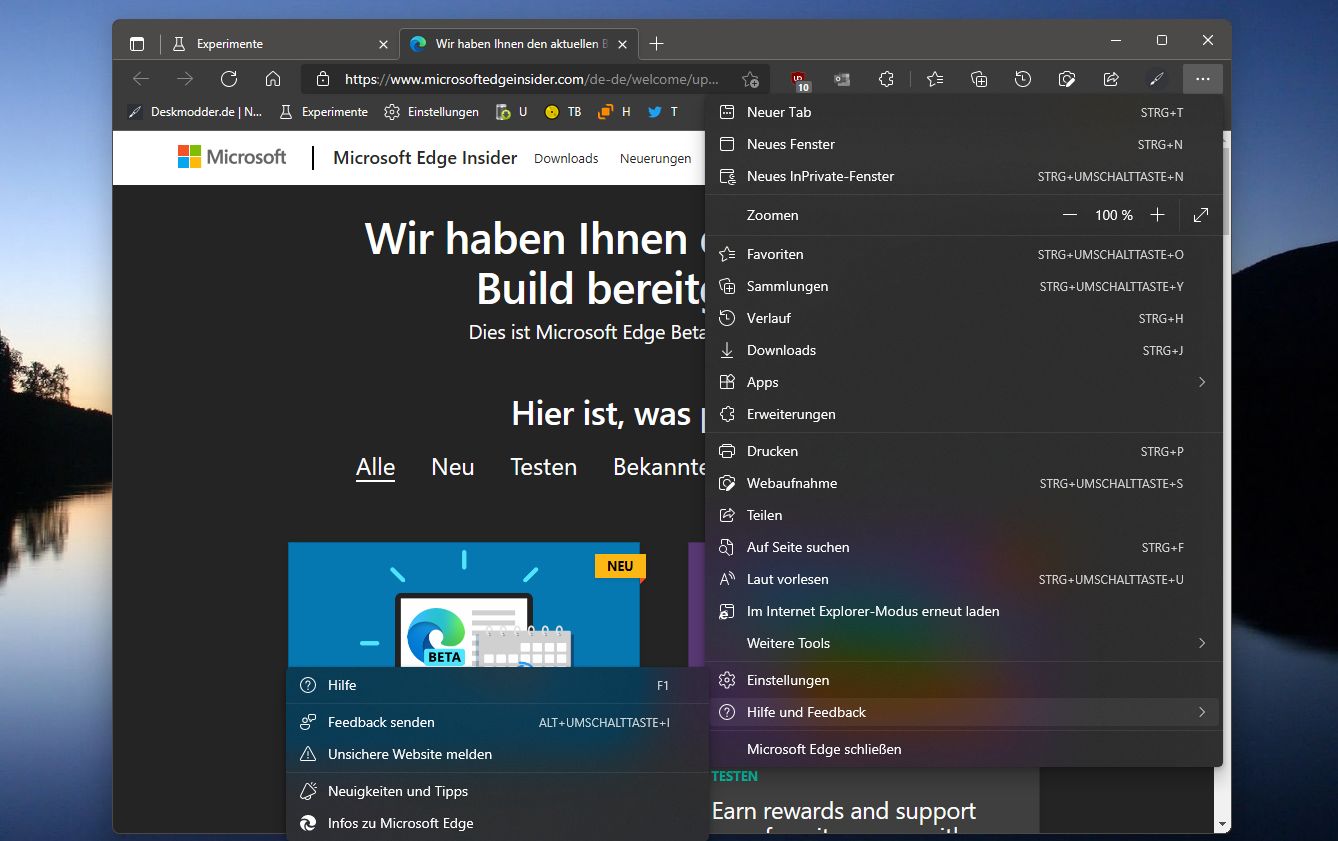This screenshot has height=841, width=1338.
Task: Open the Twitter T bookmark
Action: (663, 112)
